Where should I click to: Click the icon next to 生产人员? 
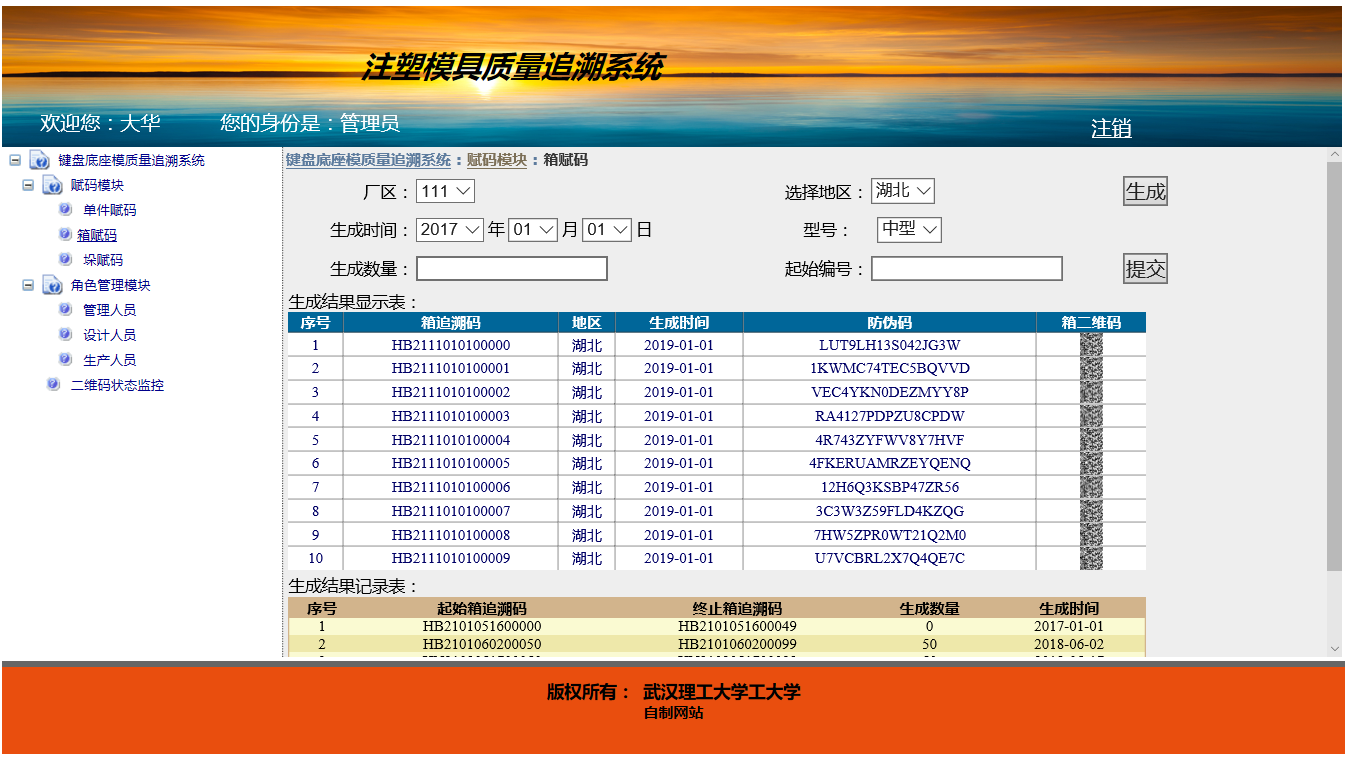click(66, 360)
